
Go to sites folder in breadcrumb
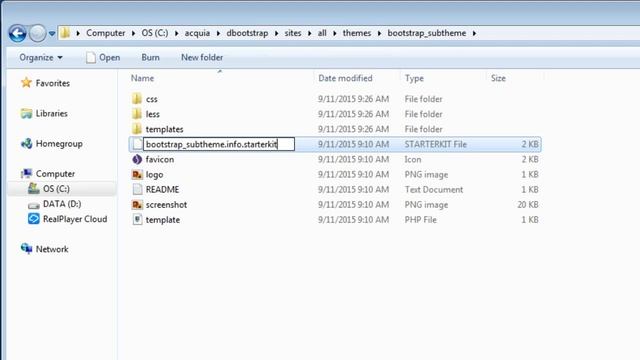click(293, 33)
